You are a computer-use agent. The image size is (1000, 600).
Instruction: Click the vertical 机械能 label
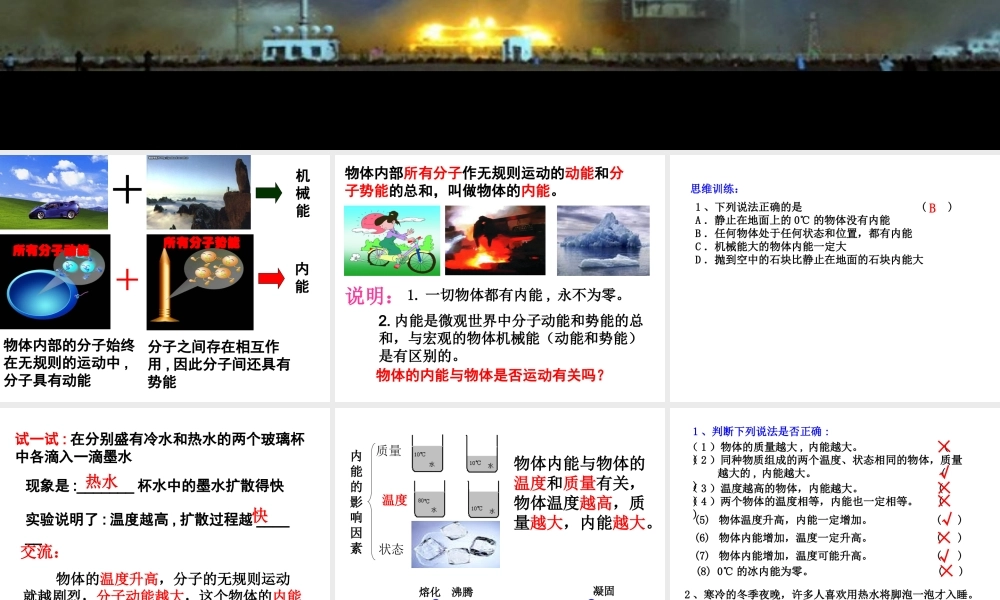[x=302, y=193]
